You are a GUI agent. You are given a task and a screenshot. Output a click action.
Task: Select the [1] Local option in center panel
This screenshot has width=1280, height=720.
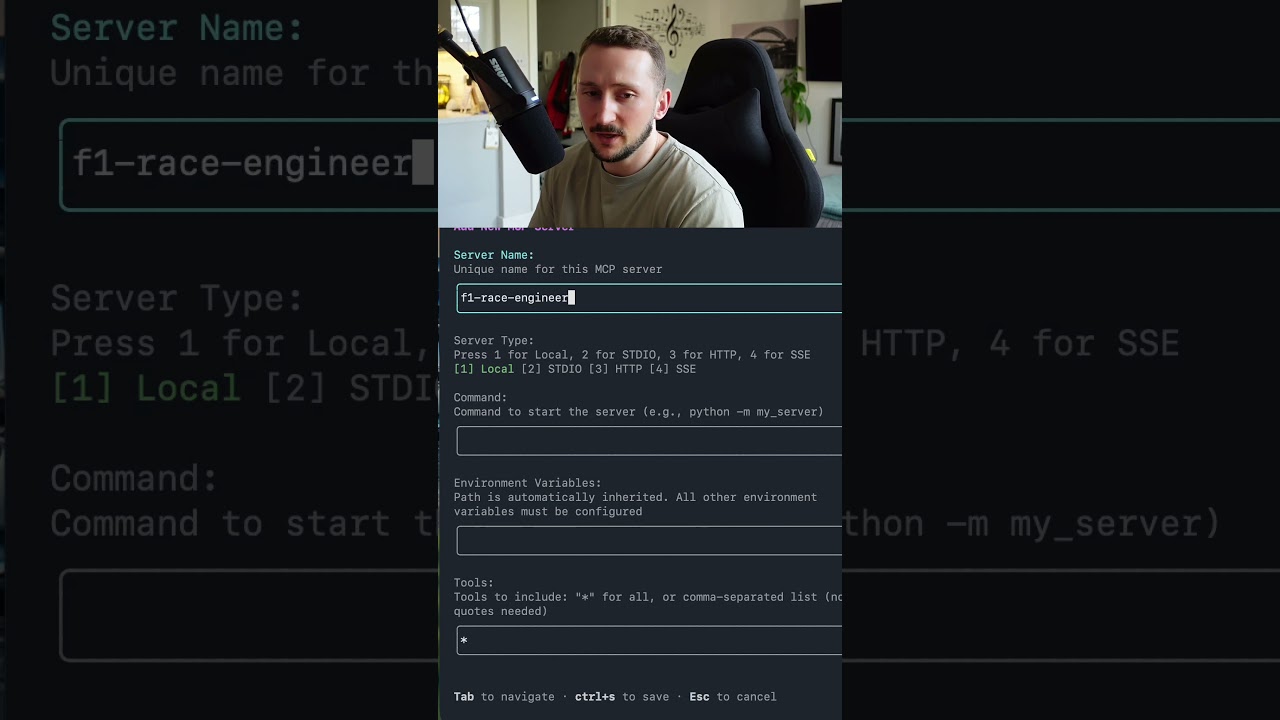pyautogui.click(x=484, y=369)
